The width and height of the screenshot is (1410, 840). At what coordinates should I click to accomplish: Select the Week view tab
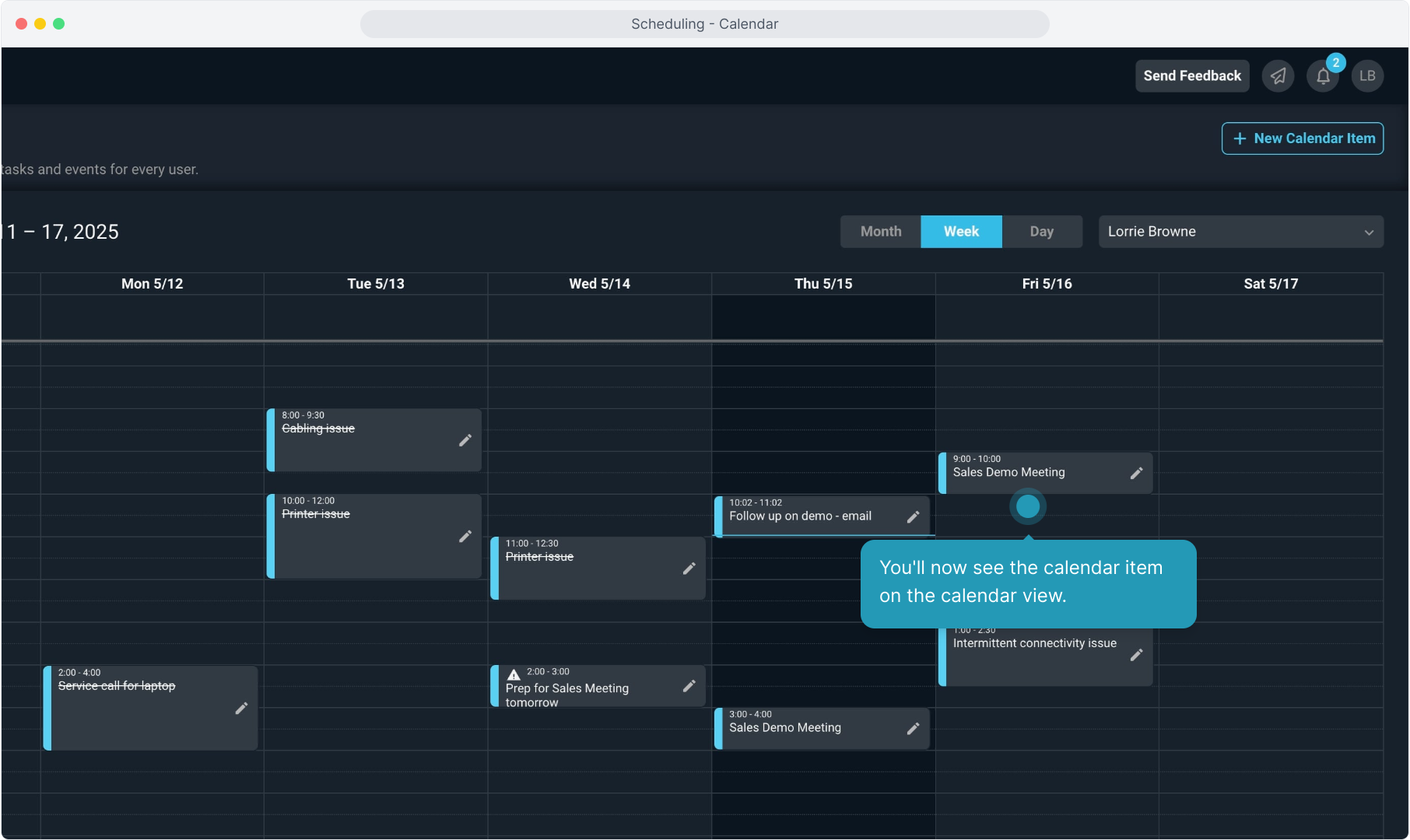coord(961,232)
